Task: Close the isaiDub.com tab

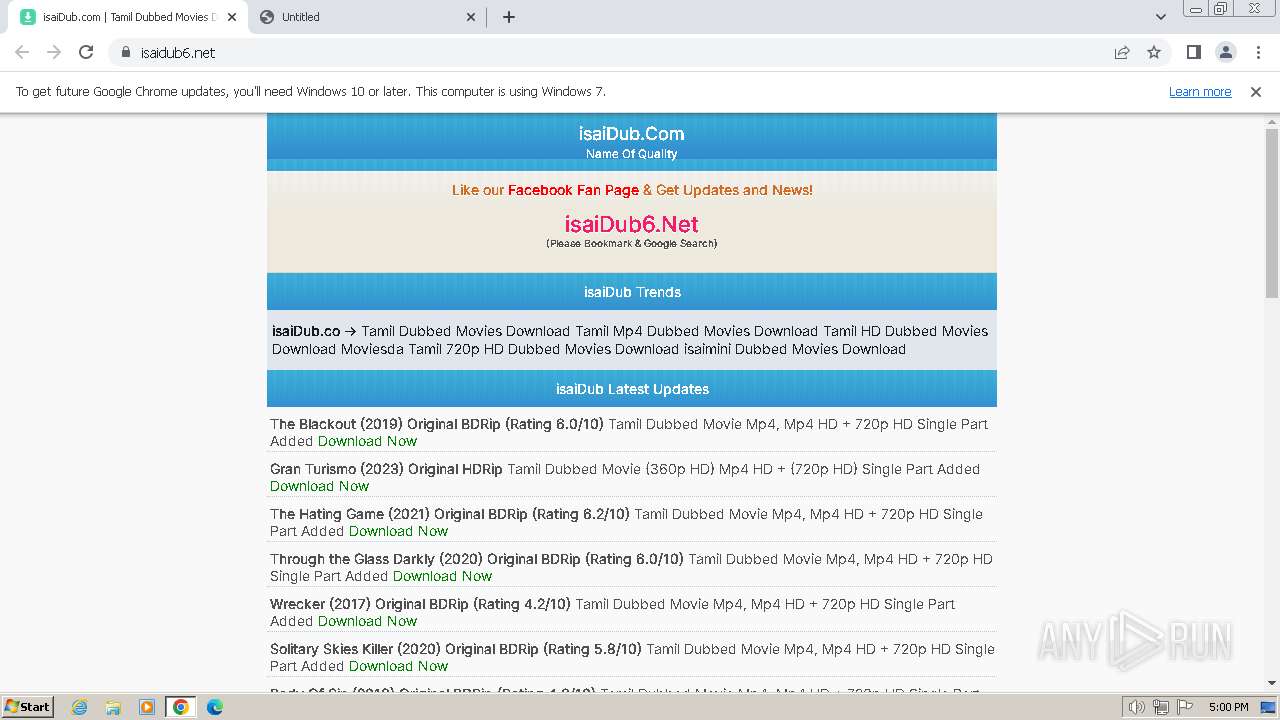Action: 232,17
